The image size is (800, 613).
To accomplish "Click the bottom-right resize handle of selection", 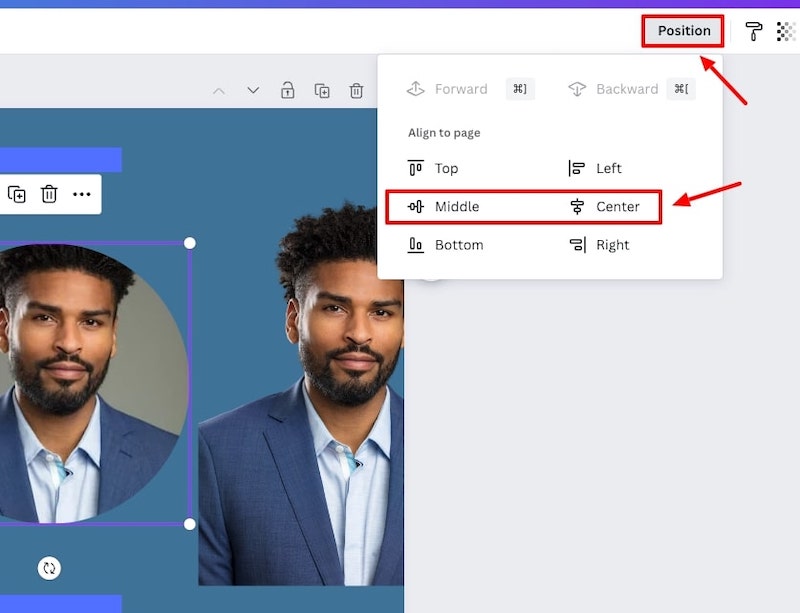I will [190, 524].
